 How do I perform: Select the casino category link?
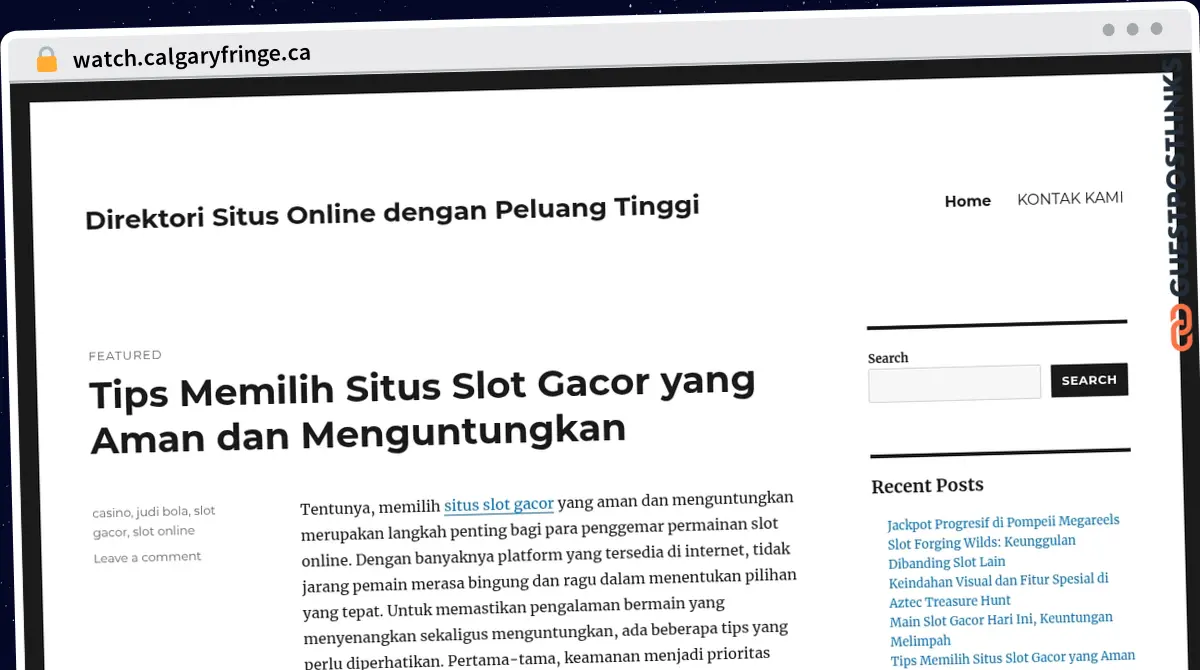tap(111, 512)
